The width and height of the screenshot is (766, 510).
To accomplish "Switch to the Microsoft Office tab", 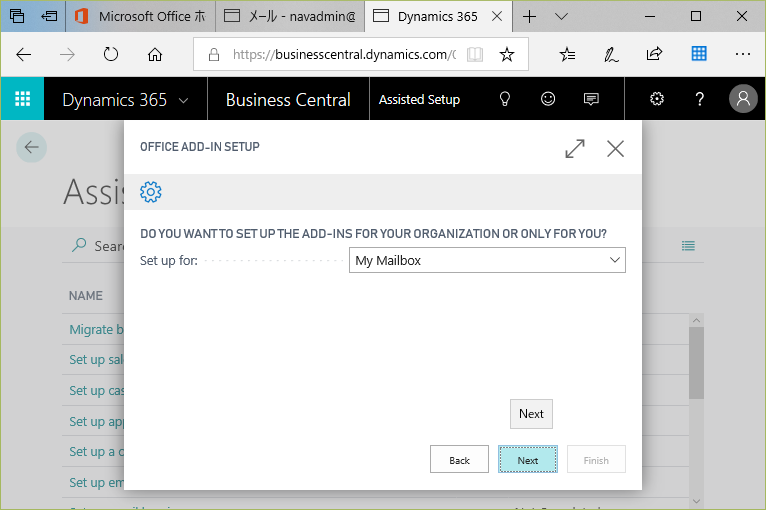I will (141, 16).
